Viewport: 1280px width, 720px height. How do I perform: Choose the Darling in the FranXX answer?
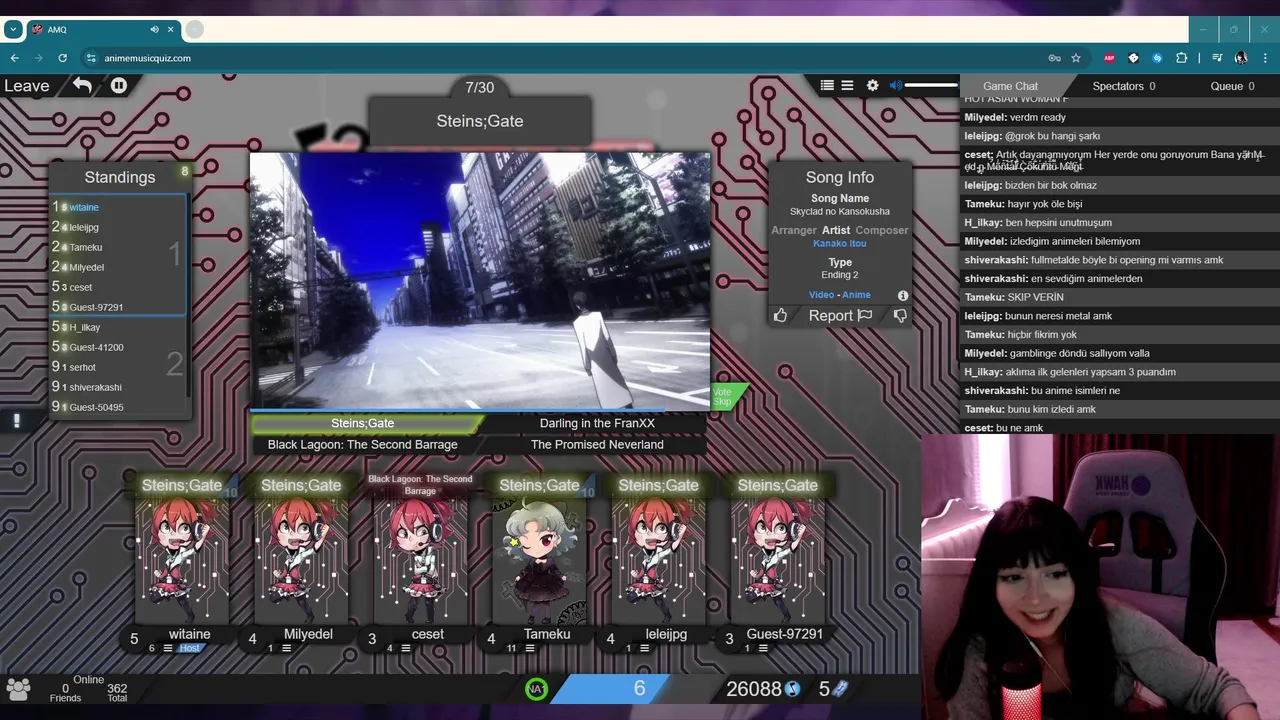click(597, 423)
